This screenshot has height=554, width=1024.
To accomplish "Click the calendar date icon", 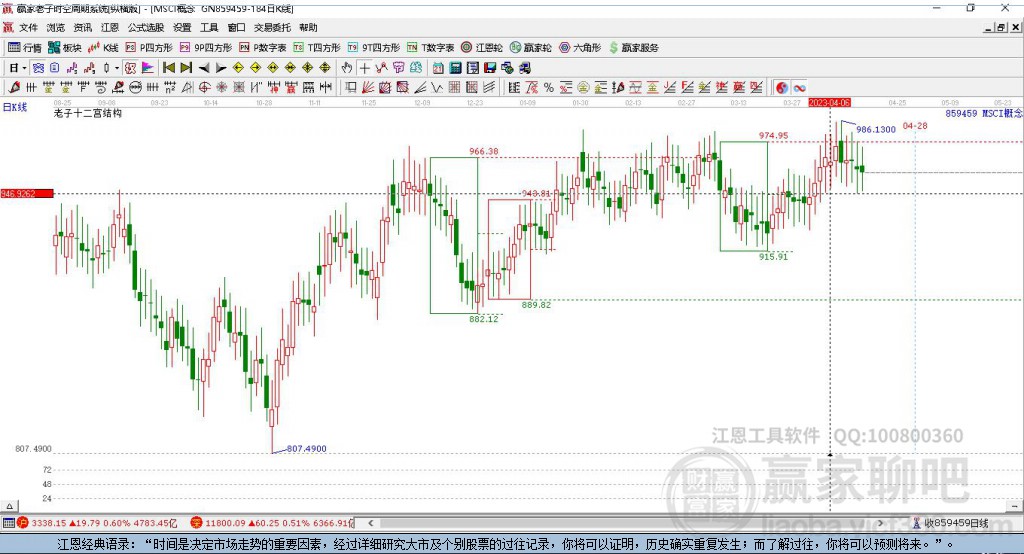I will (438, 68).
